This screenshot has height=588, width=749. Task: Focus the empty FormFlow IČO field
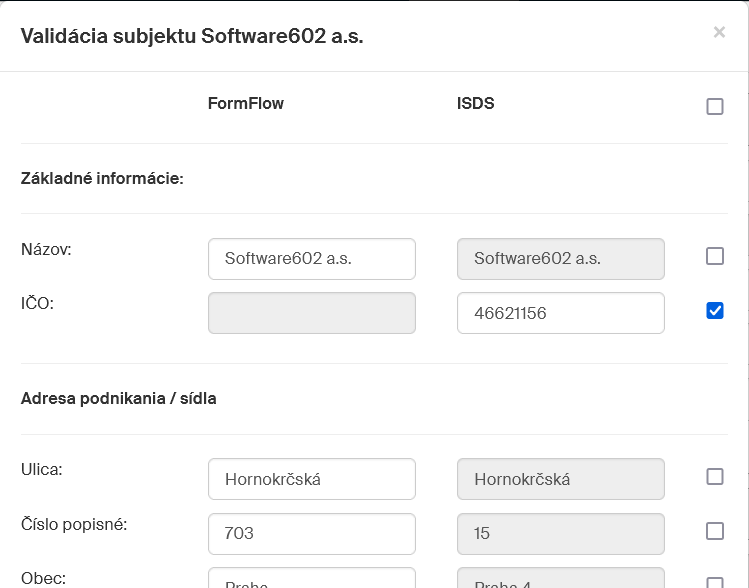coord(312,313)
